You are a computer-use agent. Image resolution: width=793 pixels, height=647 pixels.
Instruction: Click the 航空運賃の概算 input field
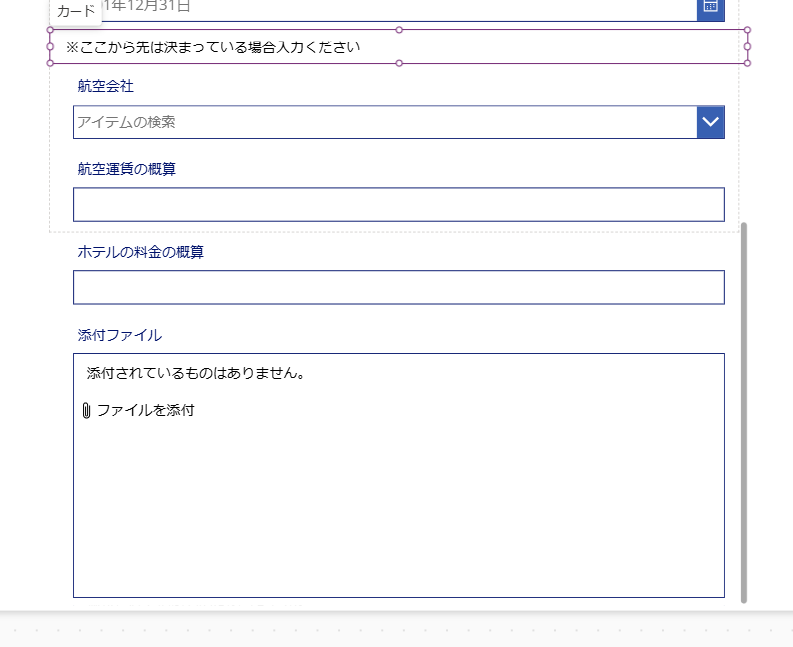[399, 204]
